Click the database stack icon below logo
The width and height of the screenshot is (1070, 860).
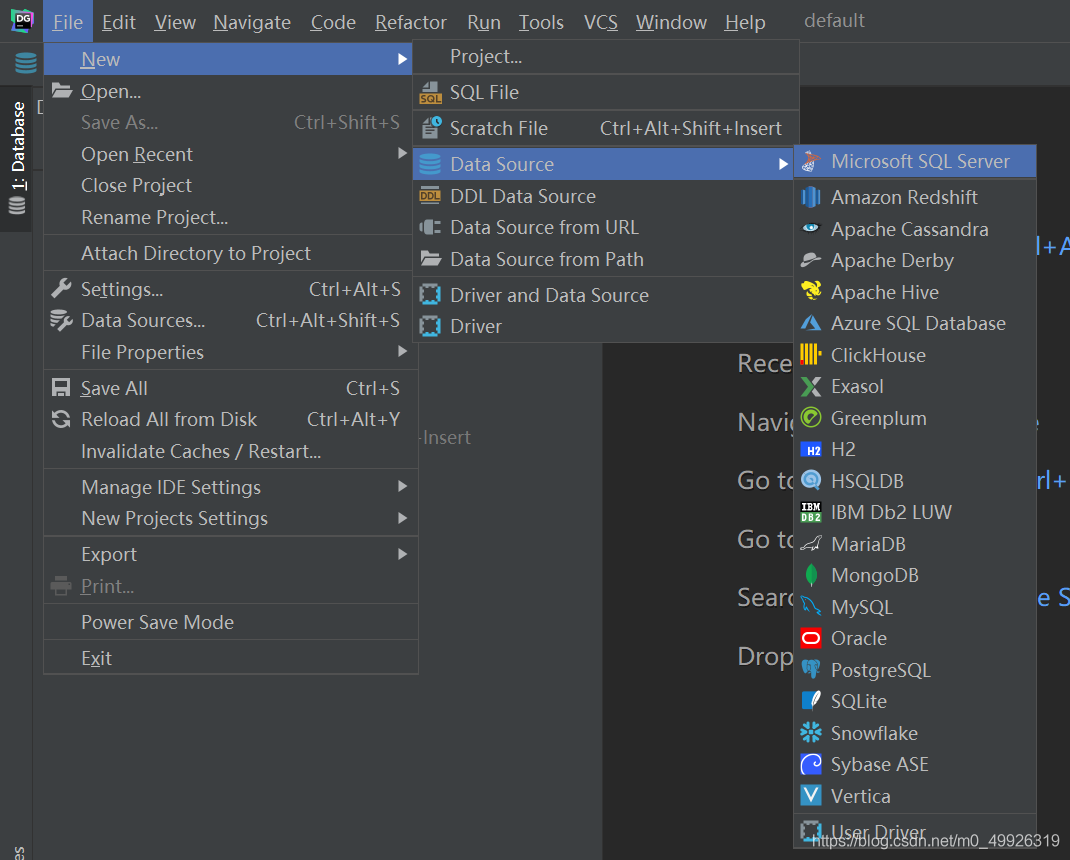pos(26,63)
